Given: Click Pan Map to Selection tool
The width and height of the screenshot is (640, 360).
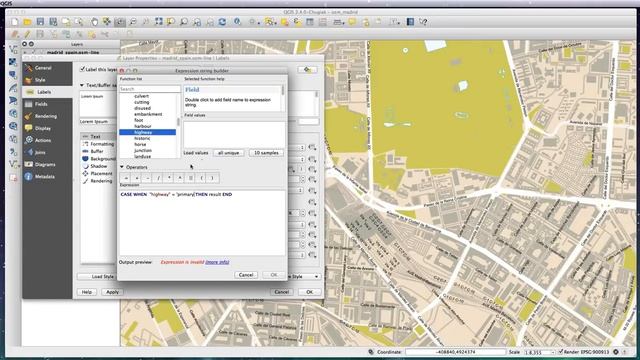Looking at the screenshot, I should (107, 22).
